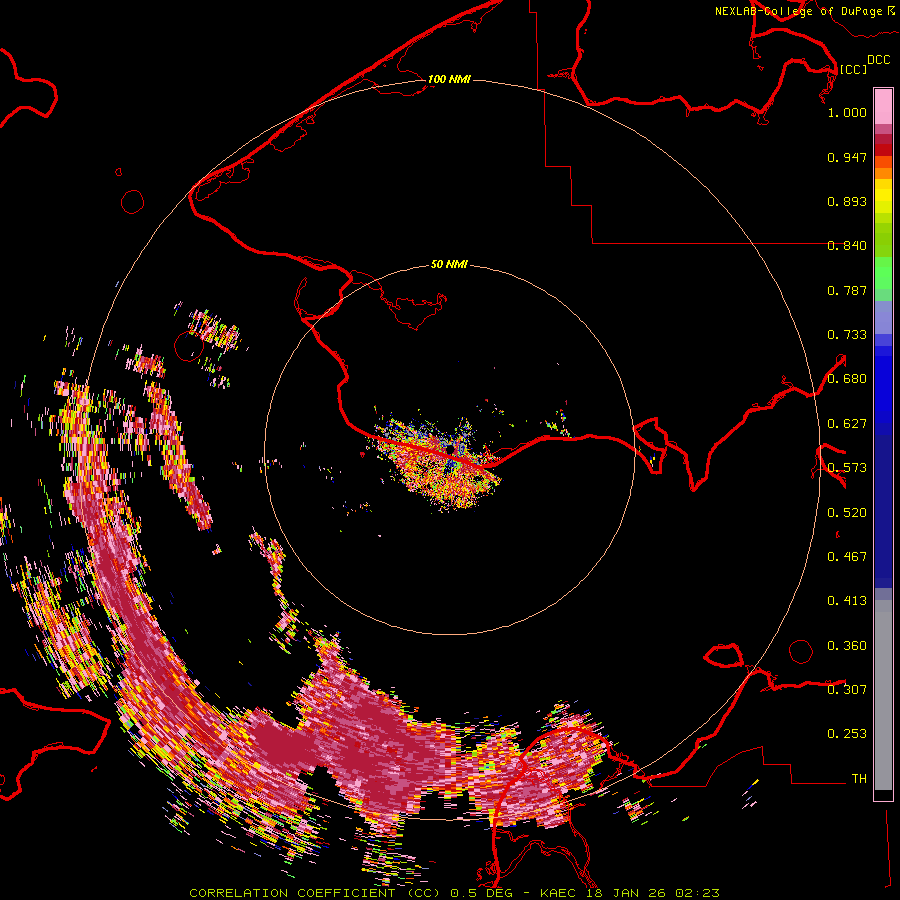Click the 0.360 scale value
This screenshot has height=900, width=900.
point(847,646)
